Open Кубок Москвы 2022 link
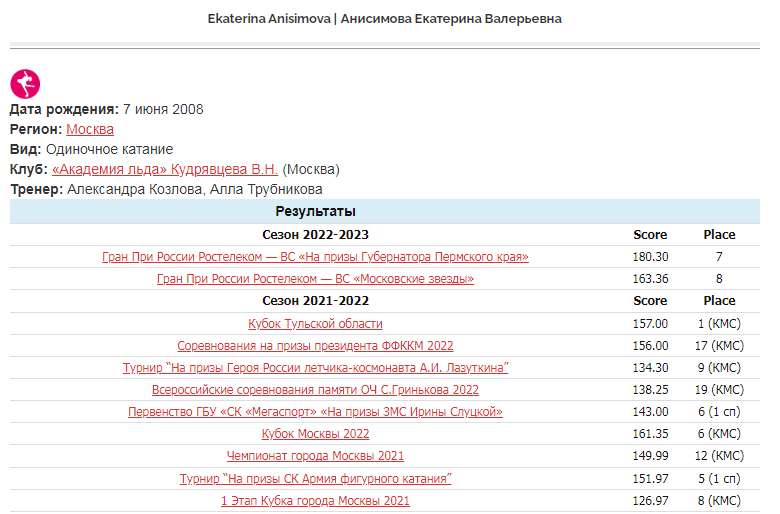This screenshot has width=780, height=514. (x=315, y=433)
